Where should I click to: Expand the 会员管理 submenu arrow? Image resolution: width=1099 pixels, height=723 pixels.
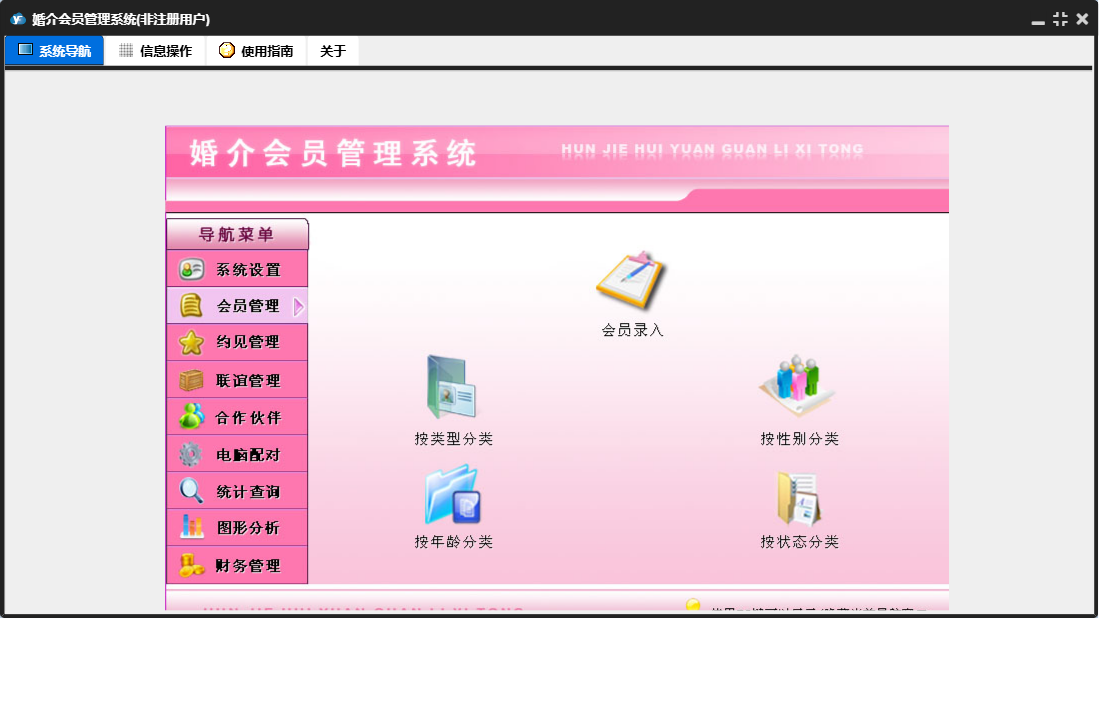point(299,307)
